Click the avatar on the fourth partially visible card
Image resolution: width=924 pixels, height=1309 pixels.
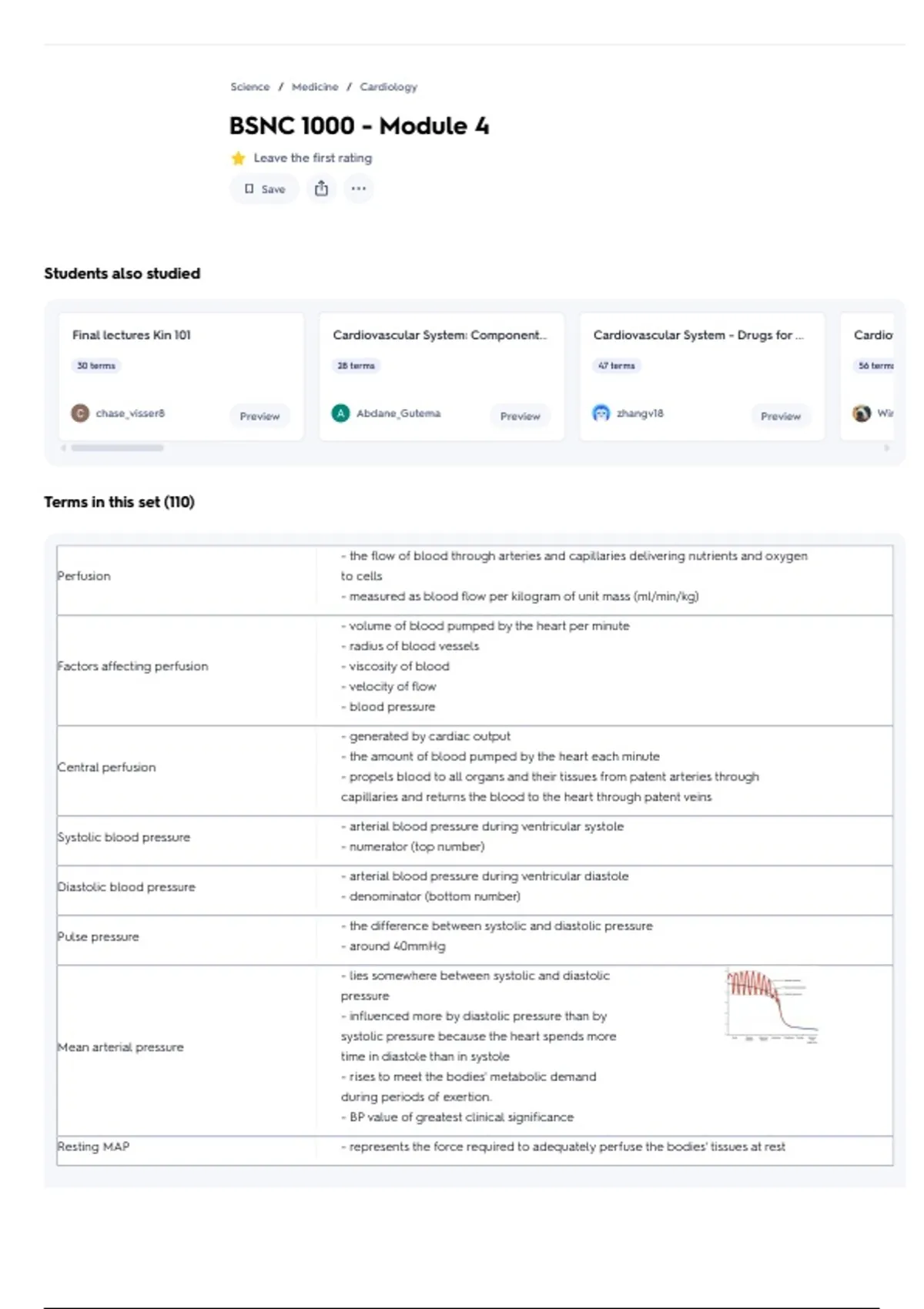point(862,413)
